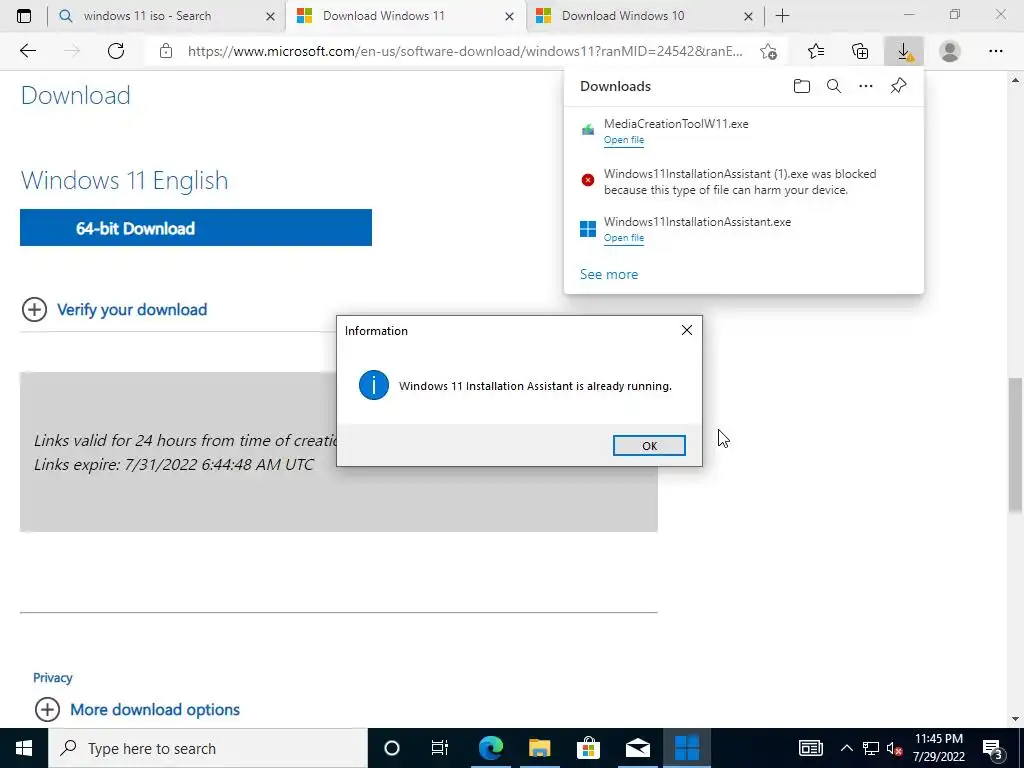Close the windows 11 iso Search tab
The image size is (1024, 768).
coord(270,16)
